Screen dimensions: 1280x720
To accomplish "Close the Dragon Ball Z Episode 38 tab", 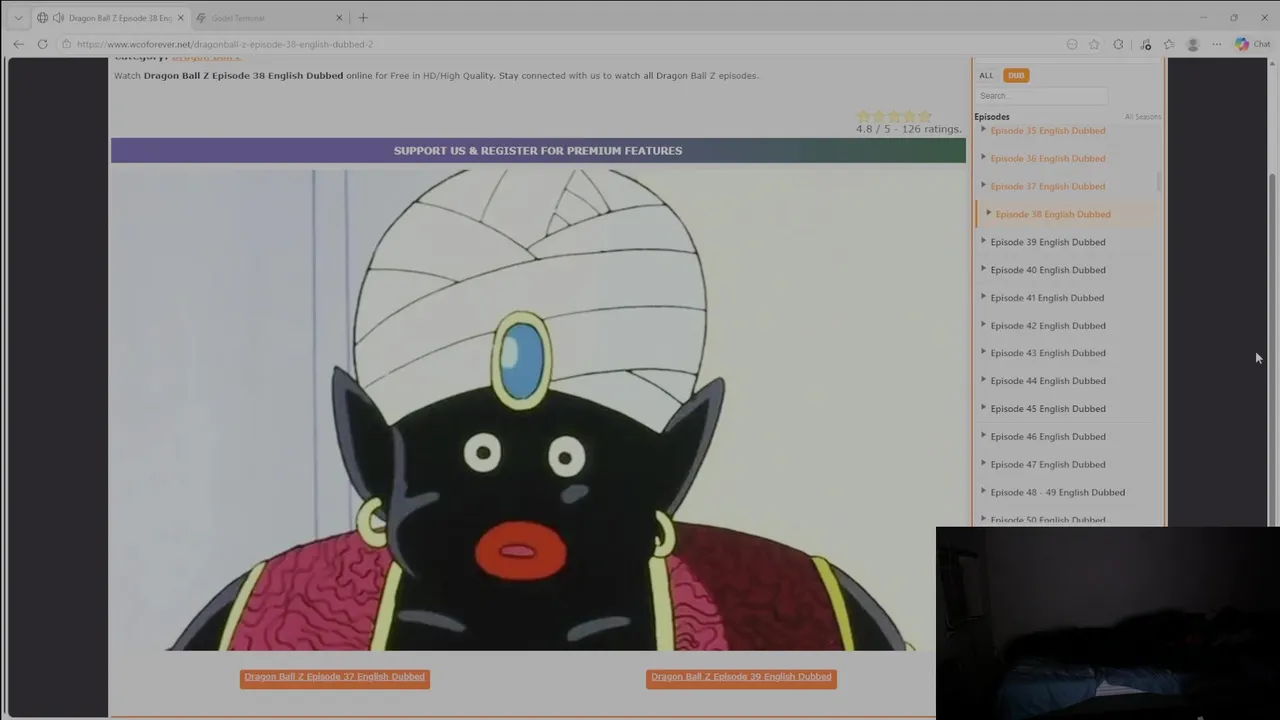I will (x=182, y=18).
